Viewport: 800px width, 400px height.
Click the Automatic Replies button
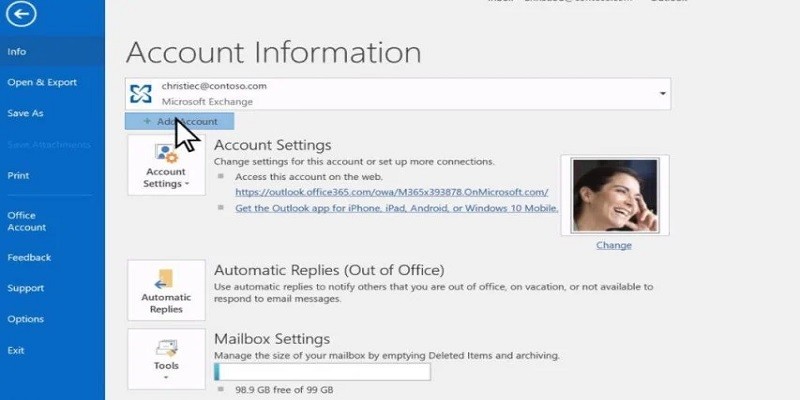click(x=166, y=290)
